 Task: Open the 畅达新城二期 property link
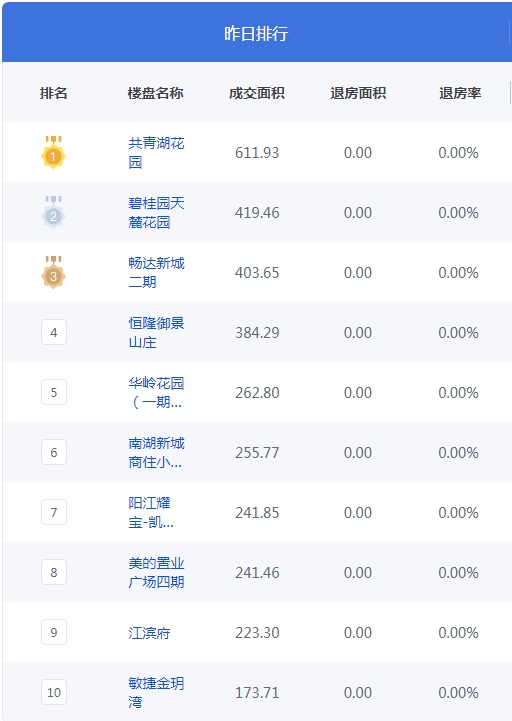click(x=156, y=272)
